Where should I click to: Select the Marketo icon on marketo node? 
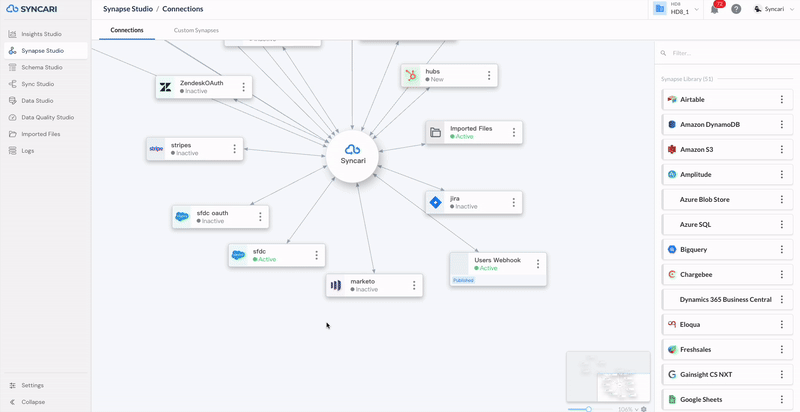pyautogui.click(x=336, y=285)
